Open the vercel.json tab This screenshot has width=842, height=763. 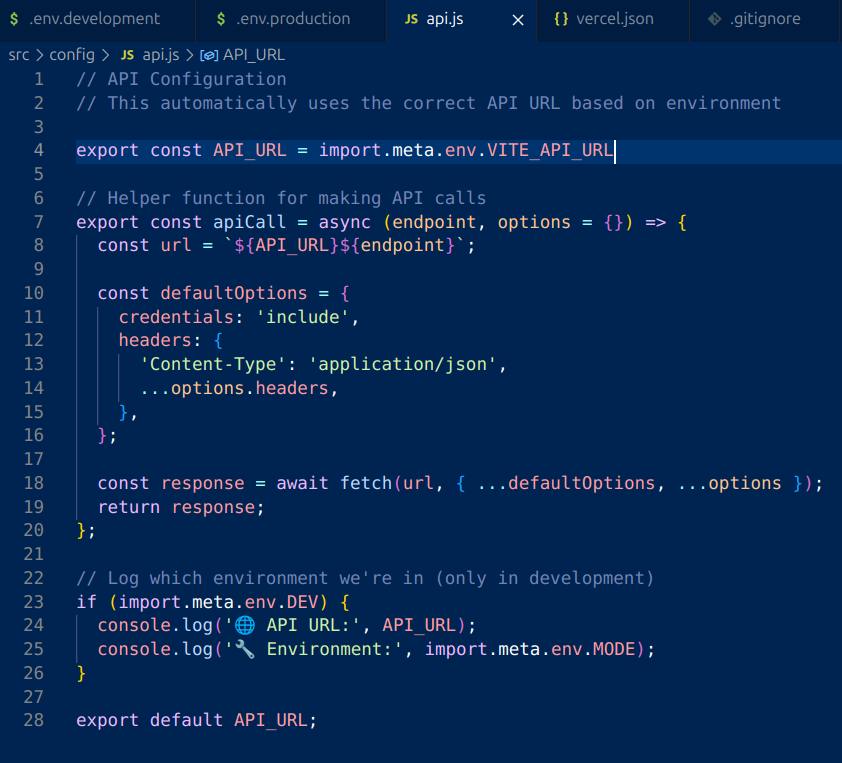[613, 19]
